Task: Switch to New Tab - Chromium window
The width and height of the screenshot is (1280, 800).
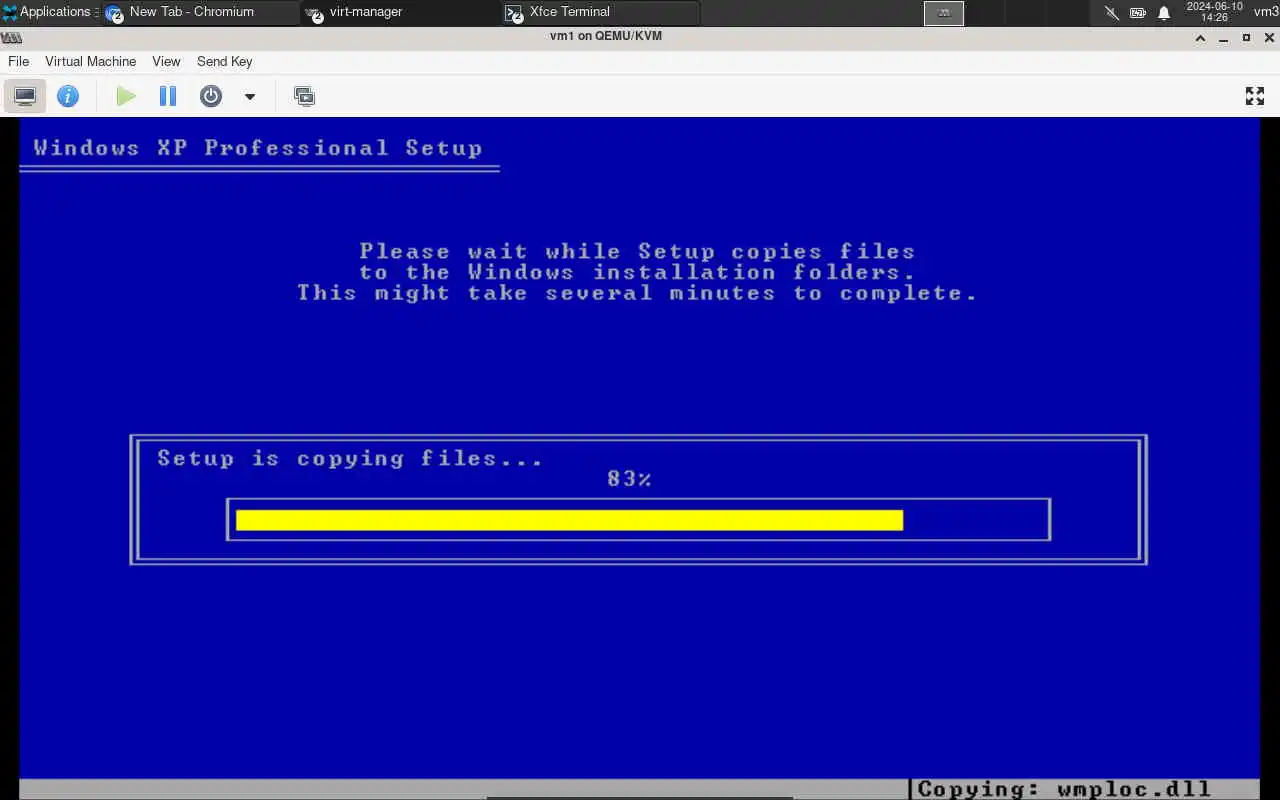Action: (x=200, y=12)
